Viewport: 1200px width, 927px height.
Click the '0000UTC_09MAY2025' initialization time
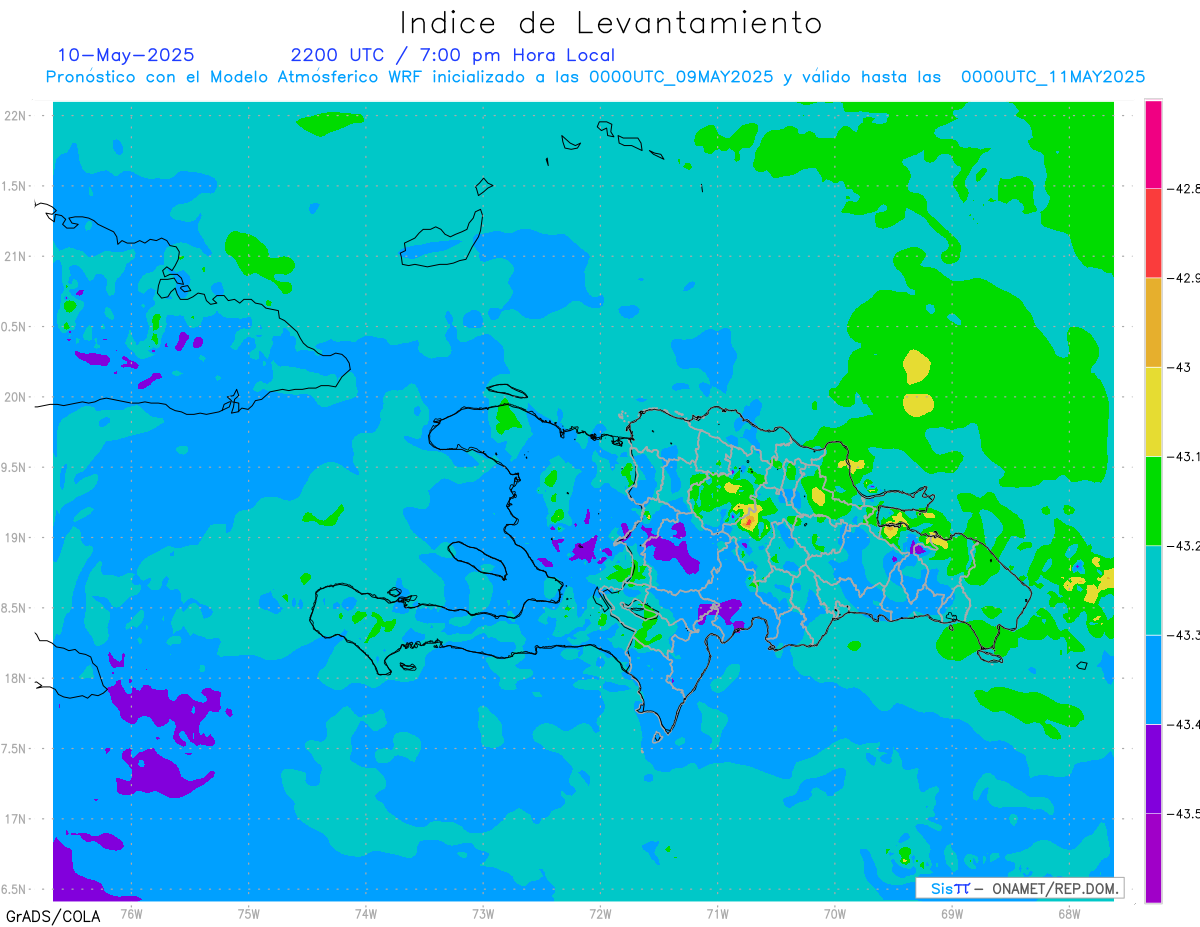pos(681,77)
